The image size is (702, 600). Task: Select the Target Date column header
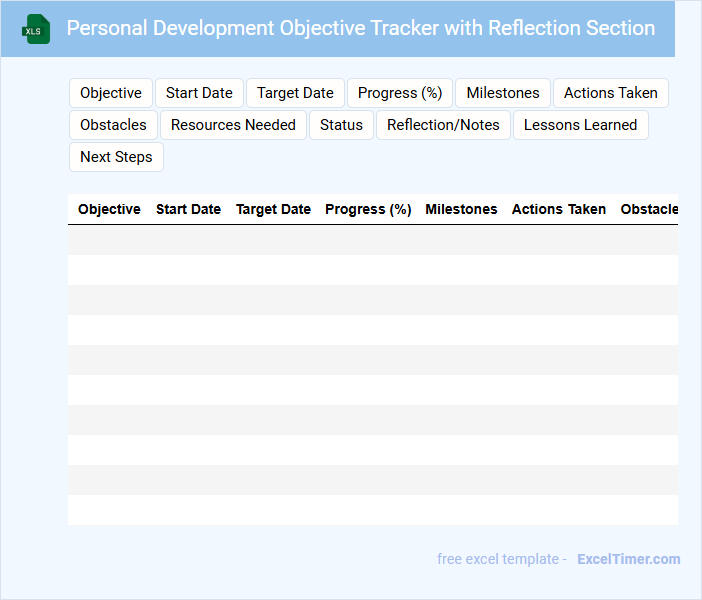[273, 210]
